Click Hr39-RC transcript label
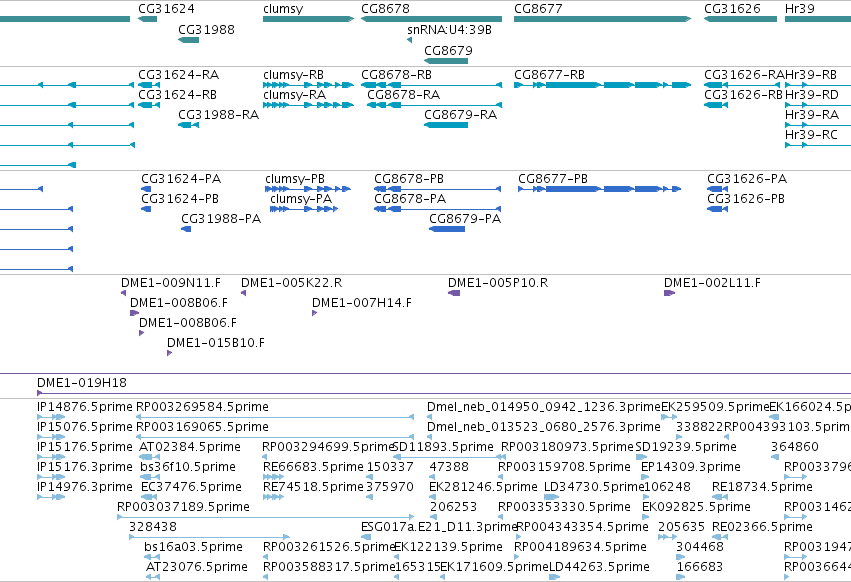Screen dimensions: 851x582 point(811,135)
